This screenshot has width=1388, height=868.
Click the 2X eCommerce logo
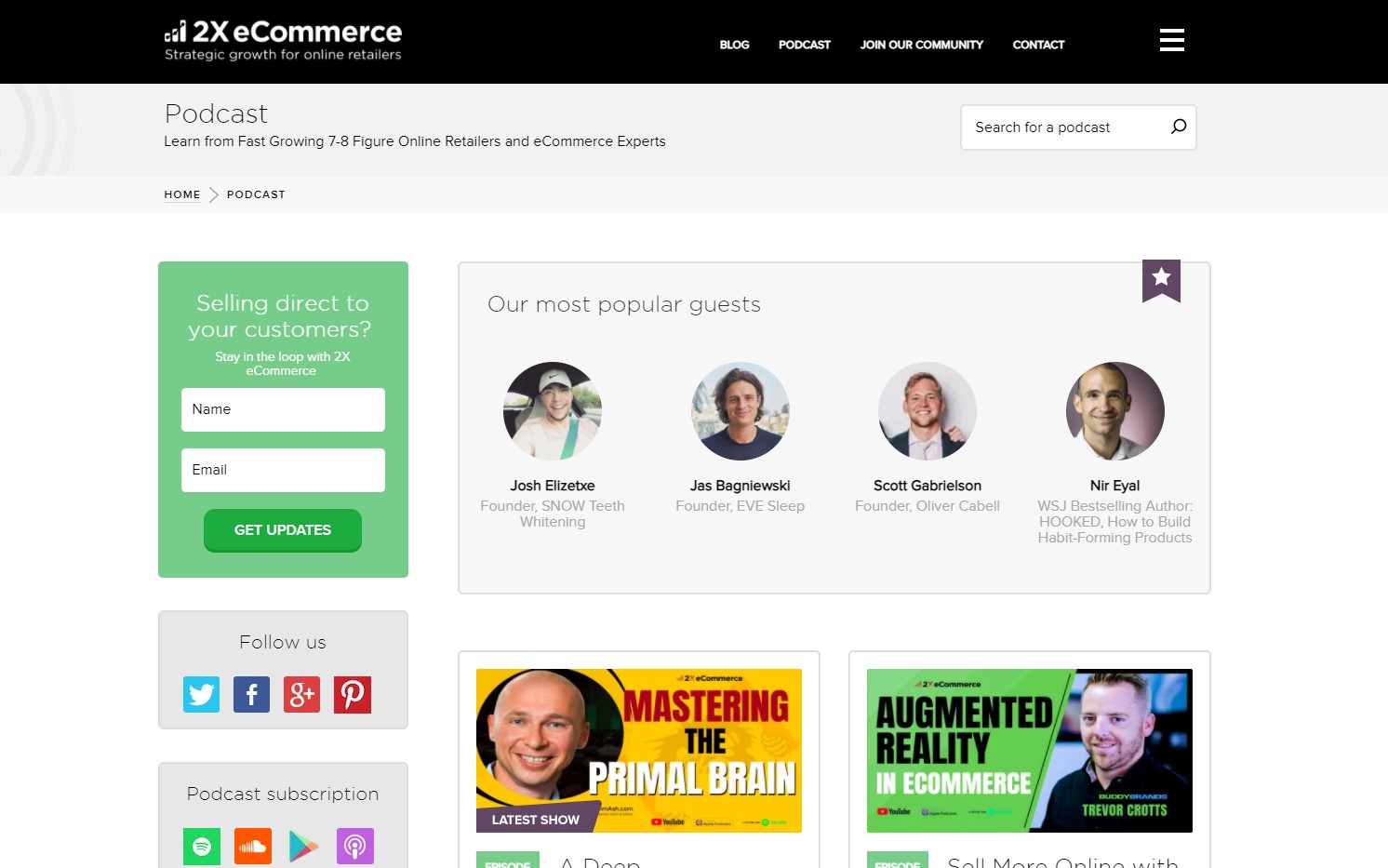coord(283,41)
